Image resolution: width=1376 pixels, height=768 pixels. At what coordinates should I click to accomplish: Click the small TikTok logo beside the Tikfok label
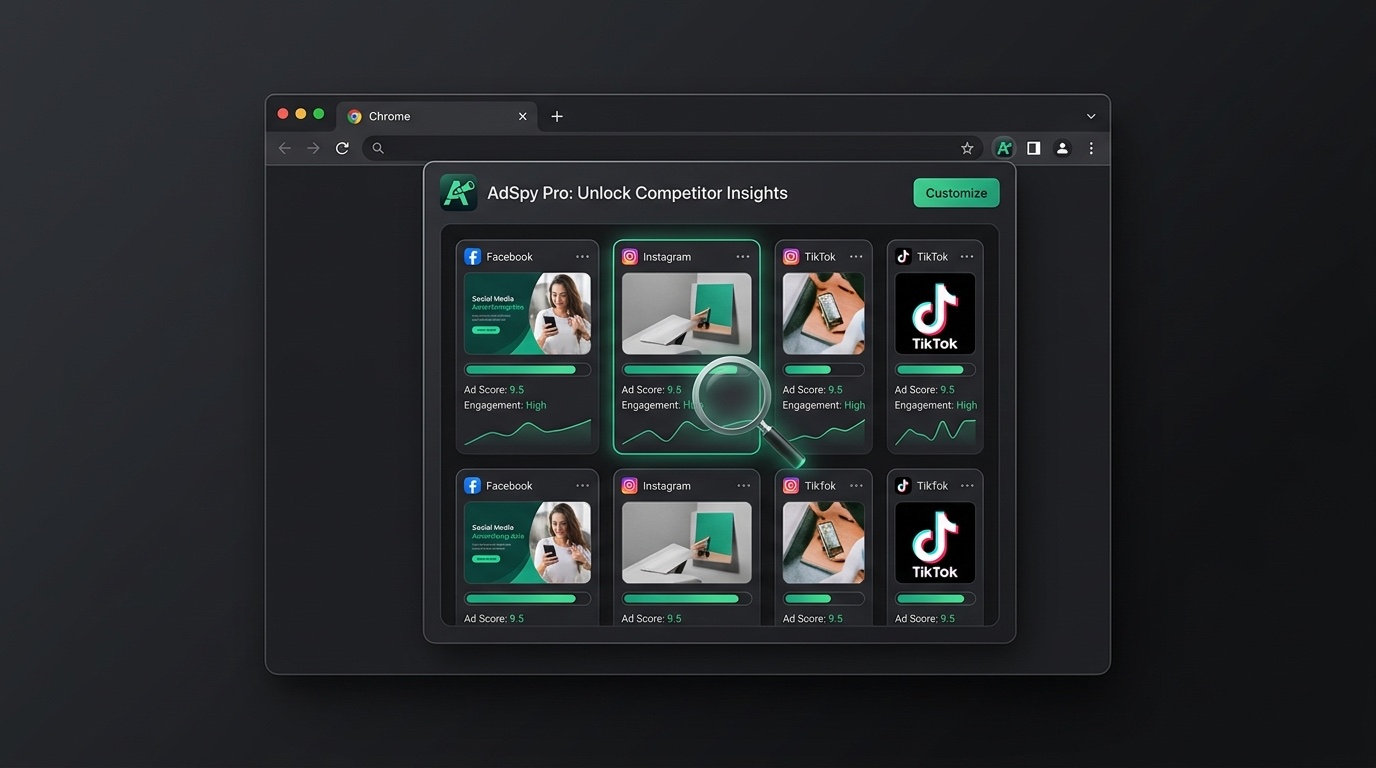point(903,486)
